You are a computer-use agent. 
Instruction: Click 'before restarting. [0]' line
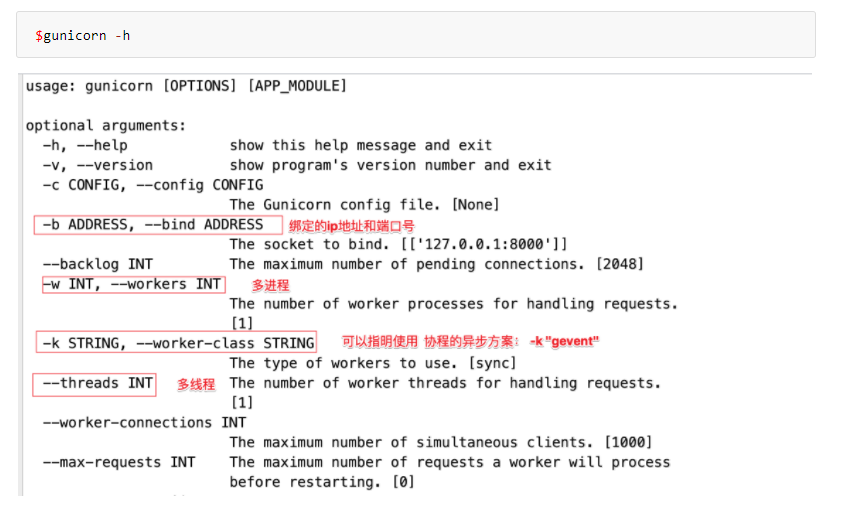tap(322, 482)
